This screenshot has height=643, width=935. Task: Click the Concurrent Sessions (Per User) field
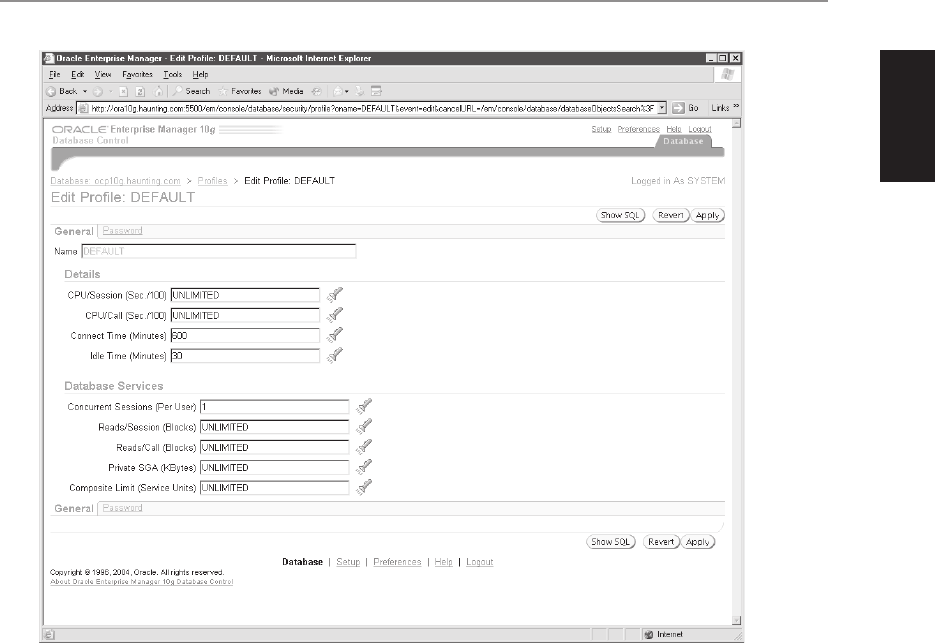click(x=274, y=407)
